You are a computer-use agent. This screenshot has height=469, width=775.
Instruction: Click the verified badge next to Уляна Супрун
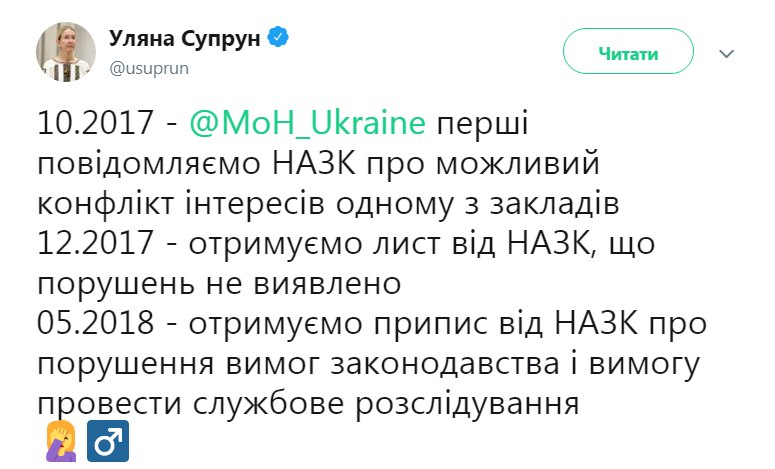pos(281,40)
